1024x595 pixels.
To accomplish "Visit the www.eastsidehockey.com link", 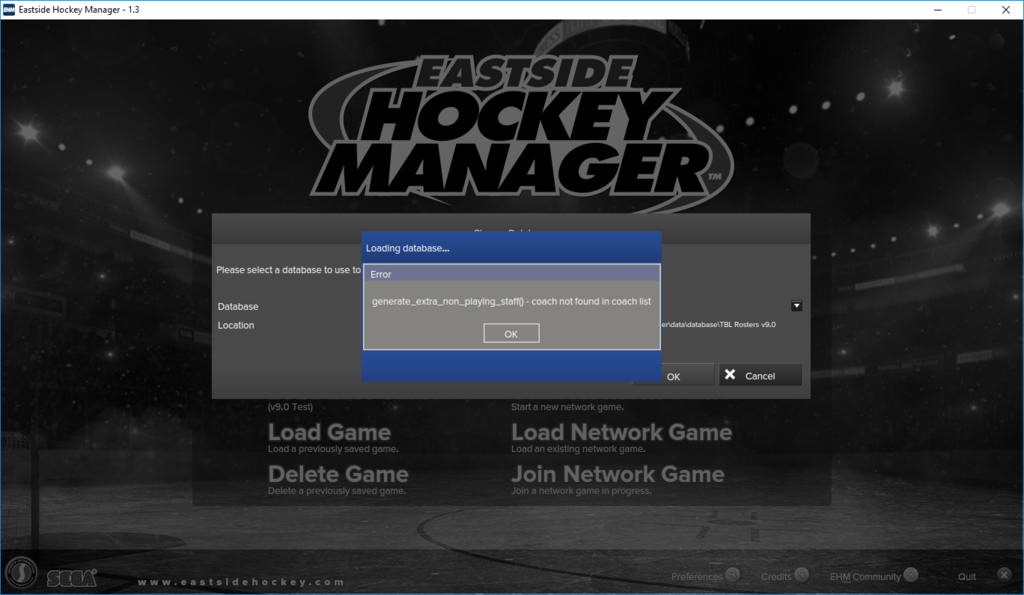I will (241, 582).
